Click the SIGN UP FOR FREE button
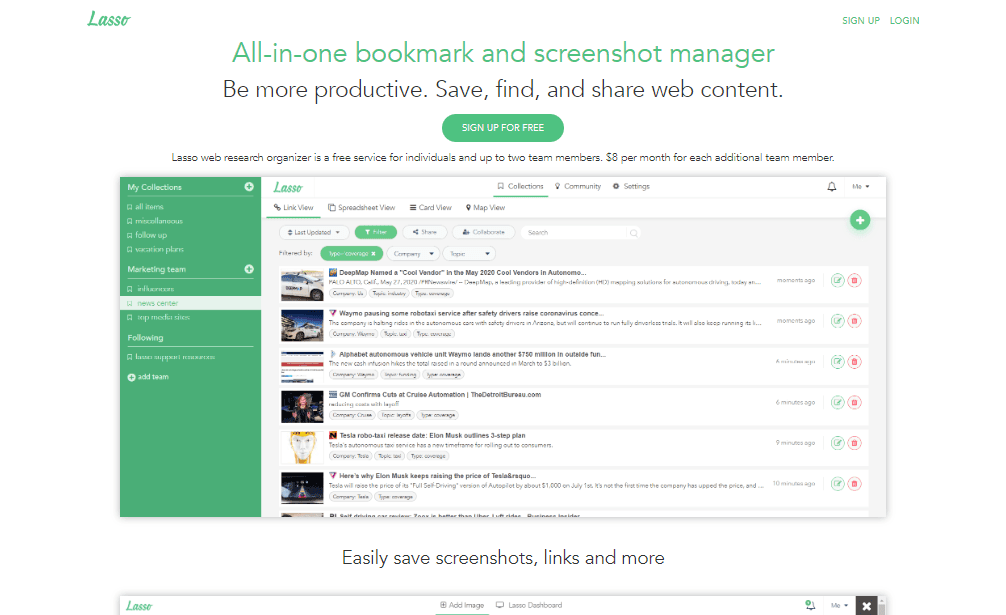The height and width of the screenshot is (615, 1006). (x=503, y=128)
